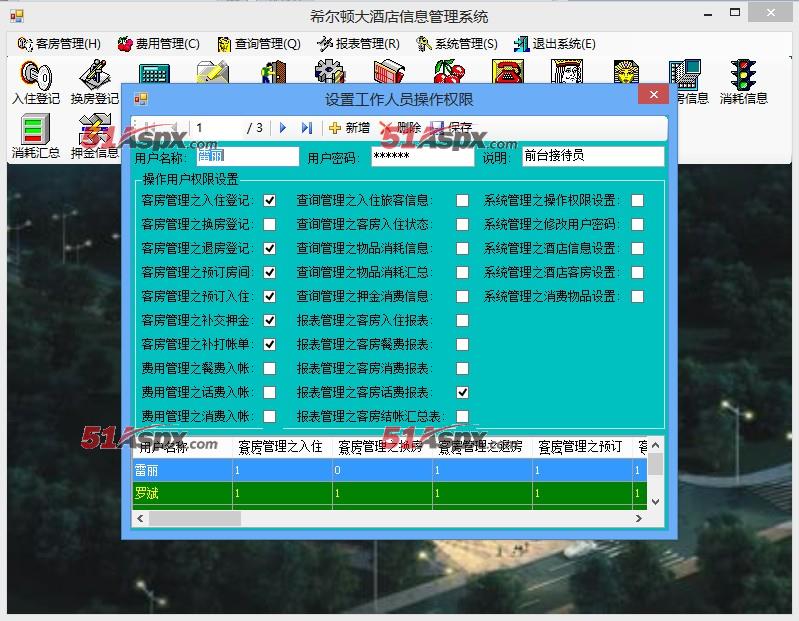This screenshot has height=621, width=799.
Task: Open the 查询管理(Q) menu
Action: pyautogui.click(x=259, y=44)
